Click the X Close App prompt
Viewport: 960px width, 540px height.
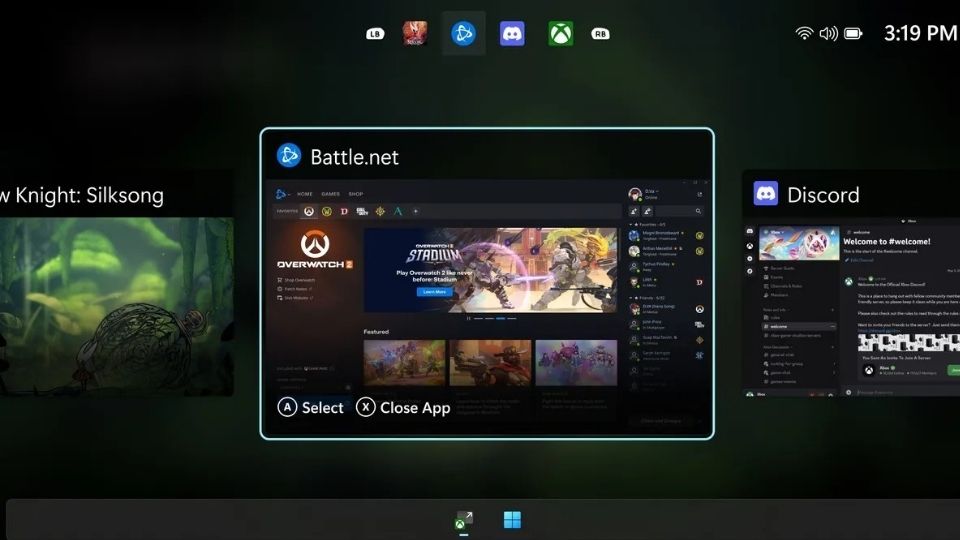403,407
